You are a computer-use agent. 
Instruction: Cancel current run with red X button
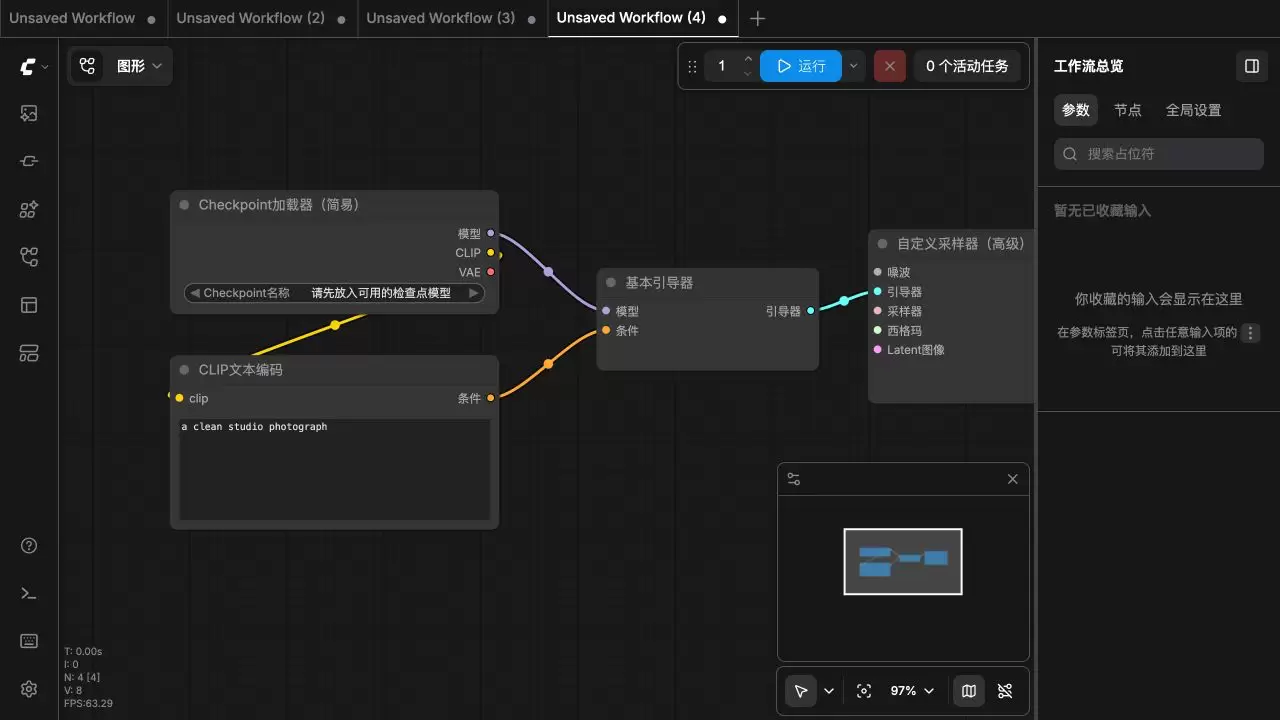point(890,67)
